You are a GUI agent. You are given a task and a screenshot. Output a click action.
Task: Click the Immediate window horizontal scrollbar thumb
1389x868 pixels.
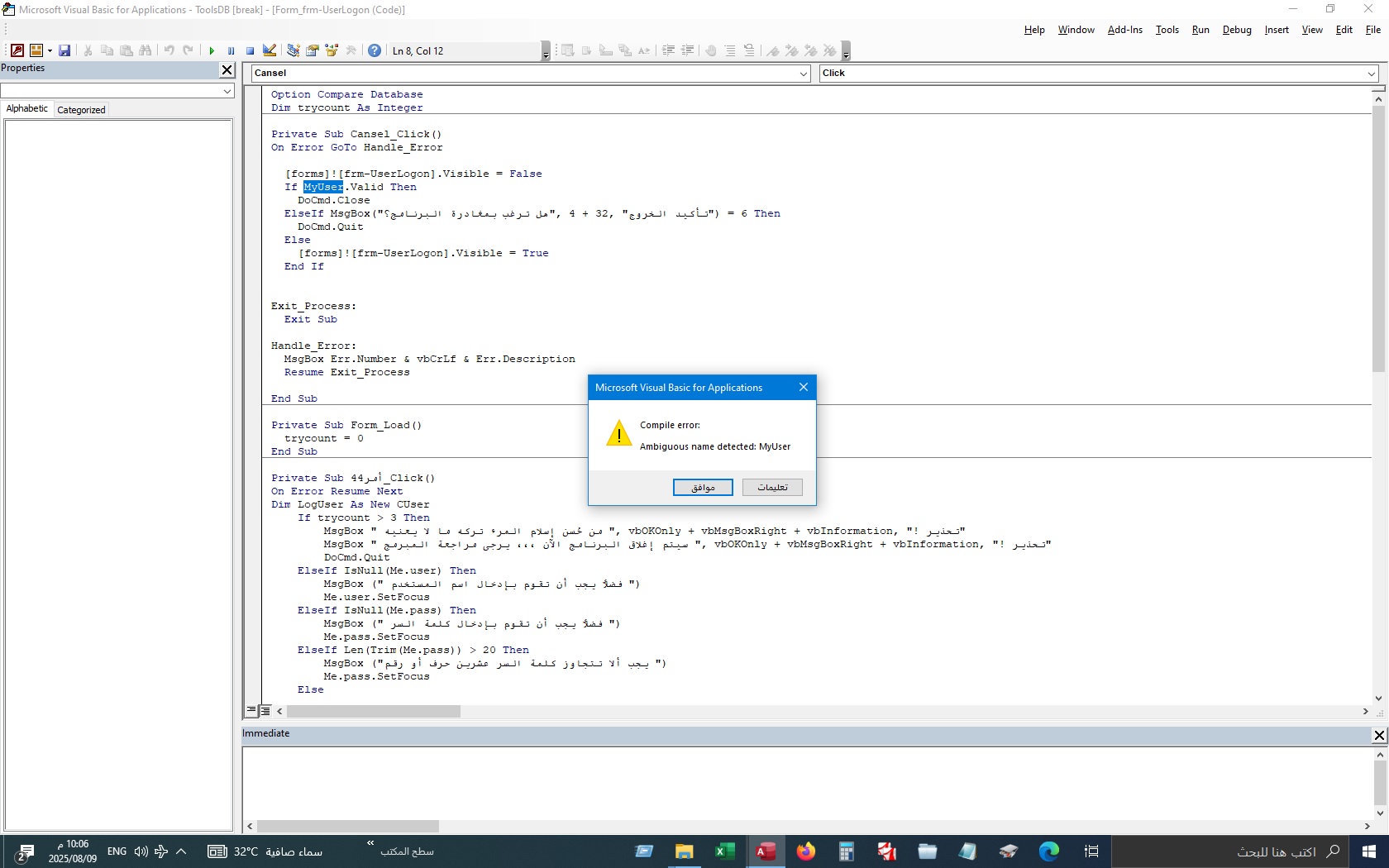348,826
